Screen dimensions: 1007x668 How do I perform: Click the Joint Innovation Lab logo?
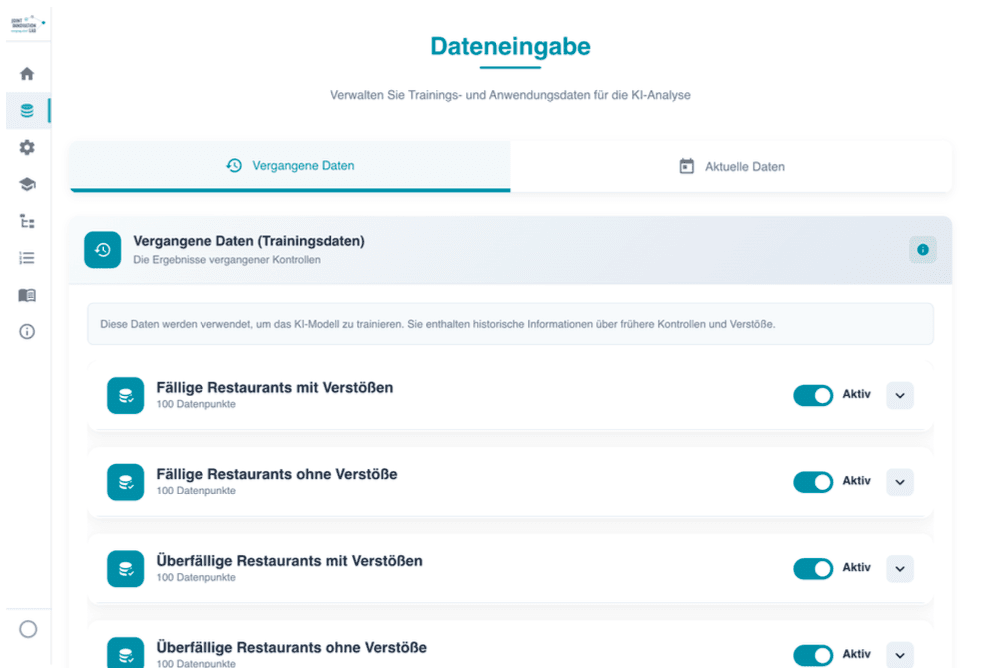[x=25, y=24]
